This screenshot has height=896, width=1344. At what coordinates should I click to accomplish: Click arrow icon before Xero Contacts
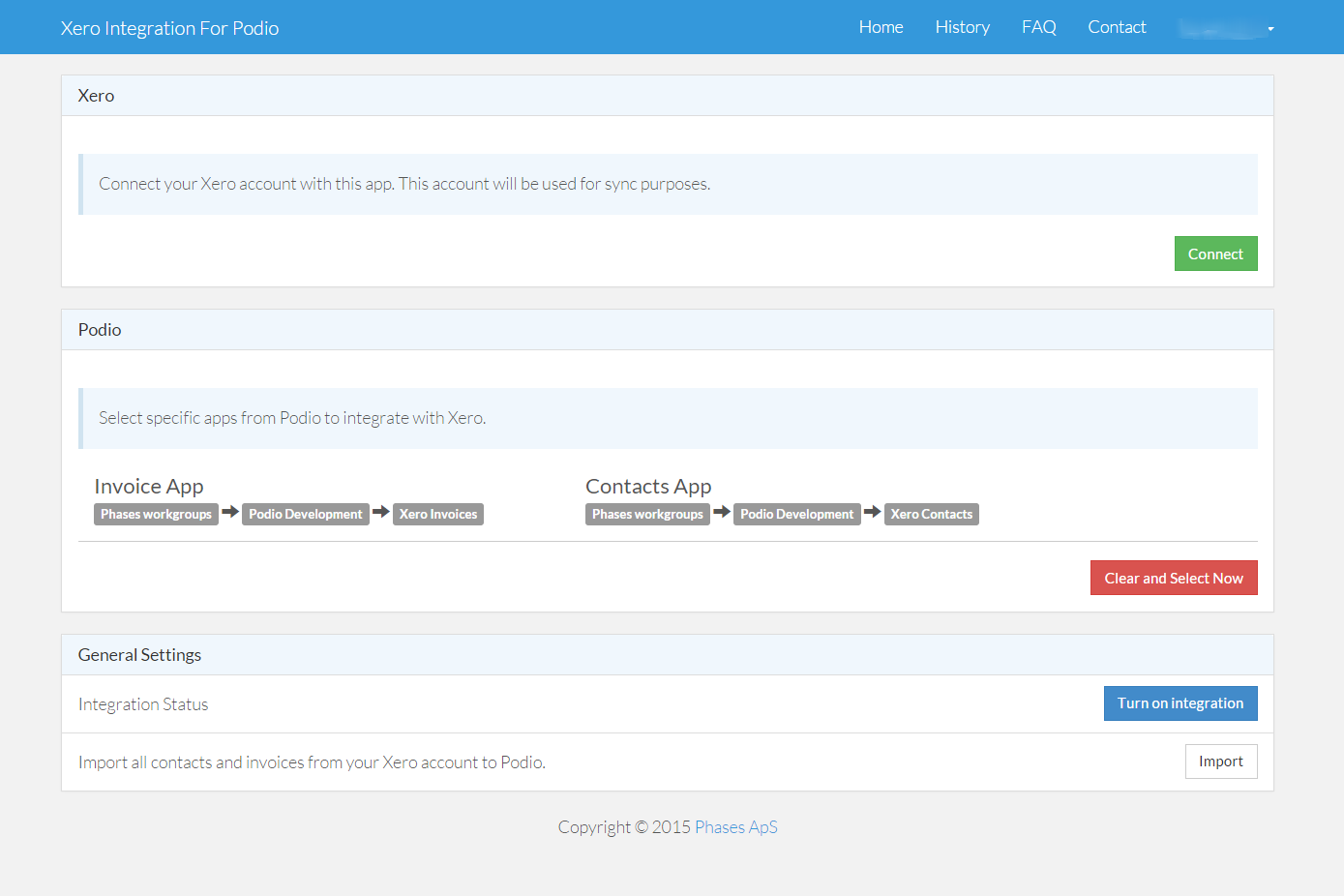pos(873,512)
